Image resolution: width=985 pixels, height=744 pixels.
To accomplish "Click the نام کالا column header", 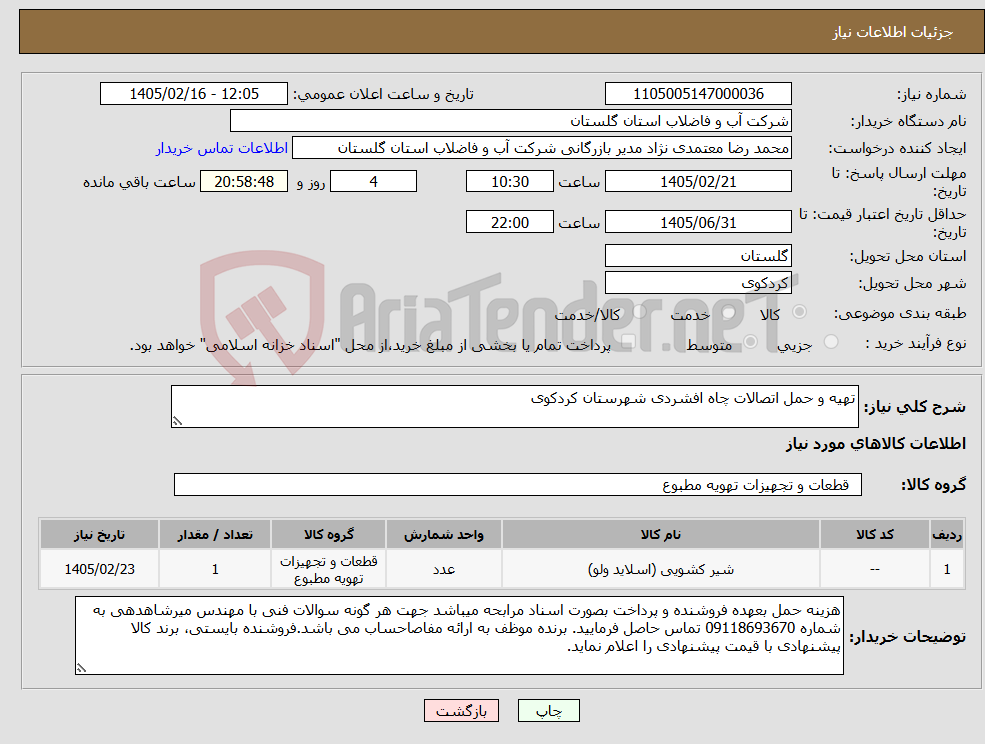I will [x=660, y=534].
